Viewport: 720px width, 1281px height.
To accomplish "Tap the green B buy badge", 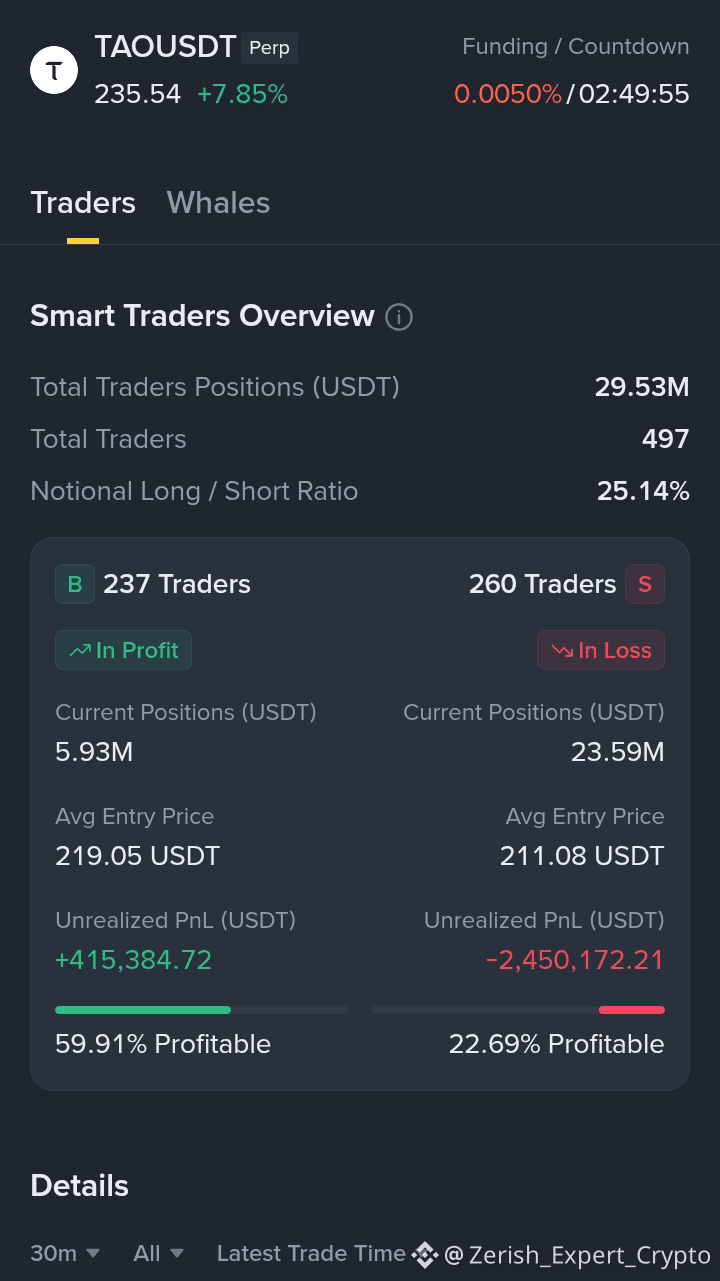I will [x=75, y=584].
